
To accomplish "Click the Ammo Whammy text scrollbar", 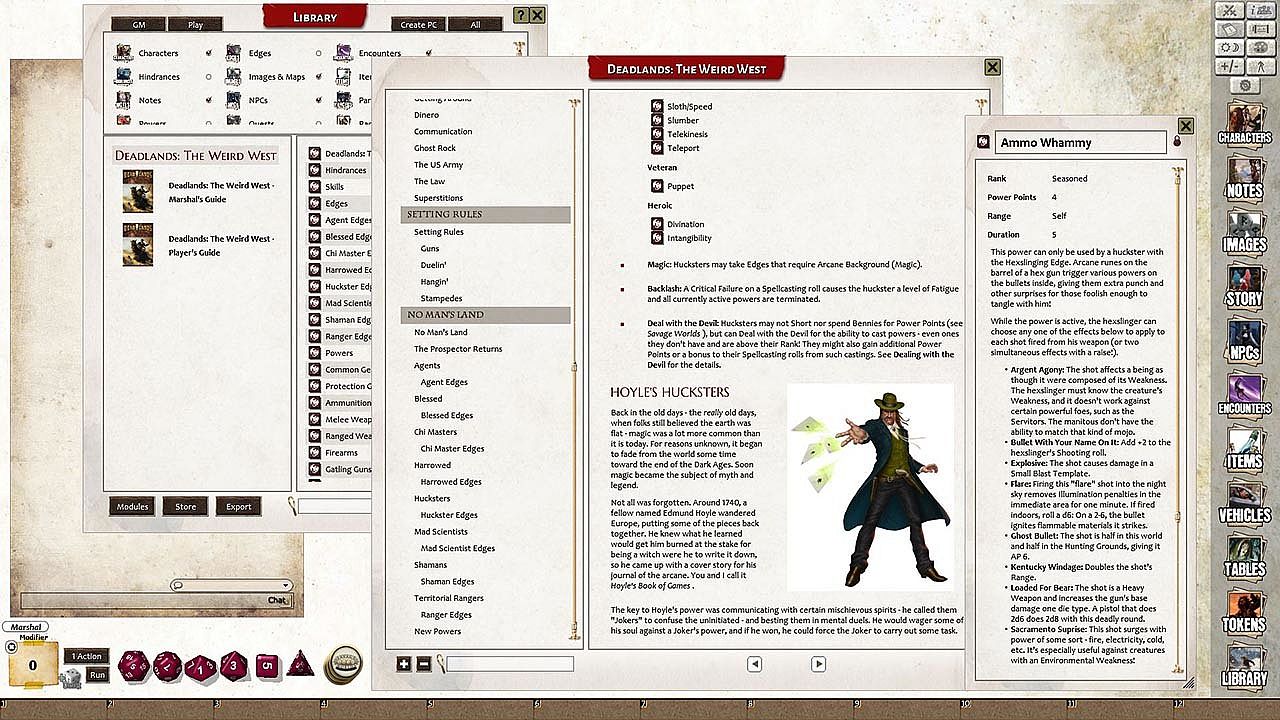I will (x=1177, y=420).
